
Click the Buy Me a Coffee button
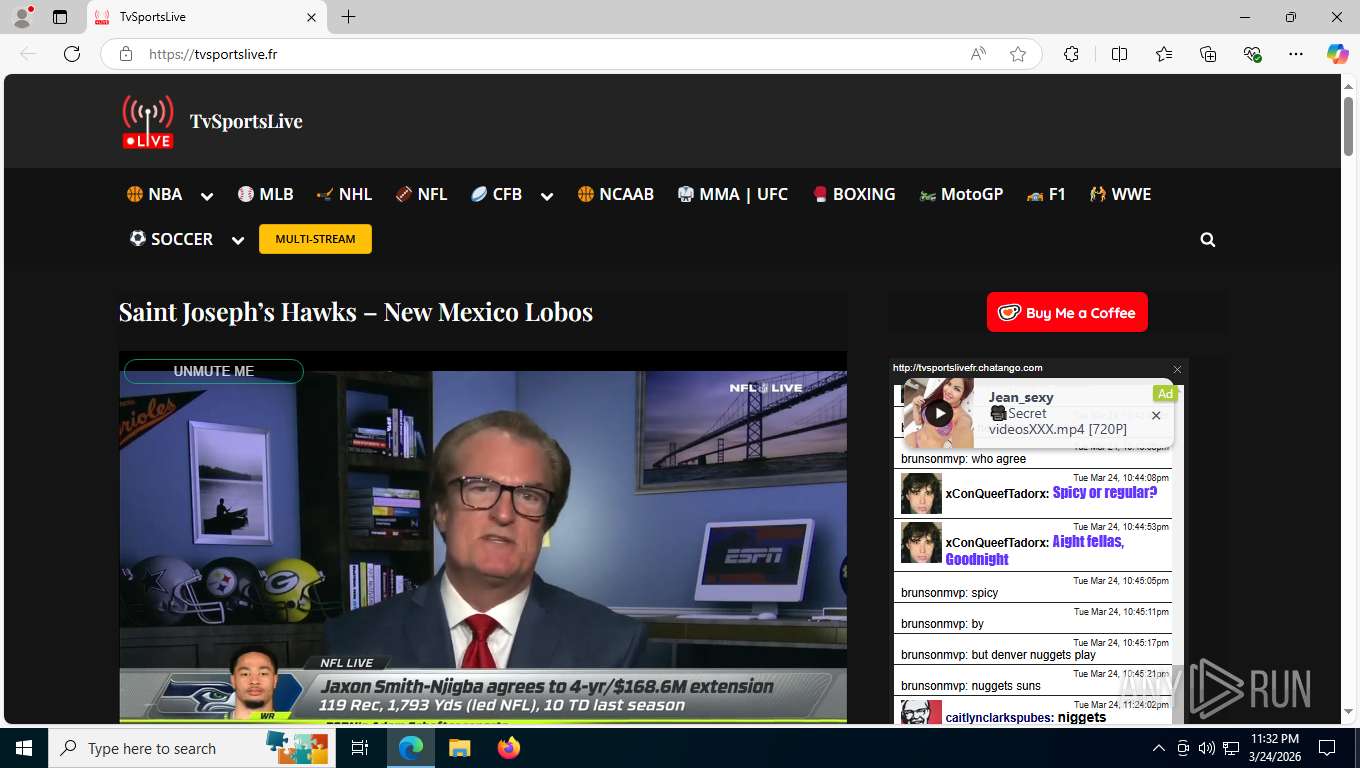tap(1067, 312)
